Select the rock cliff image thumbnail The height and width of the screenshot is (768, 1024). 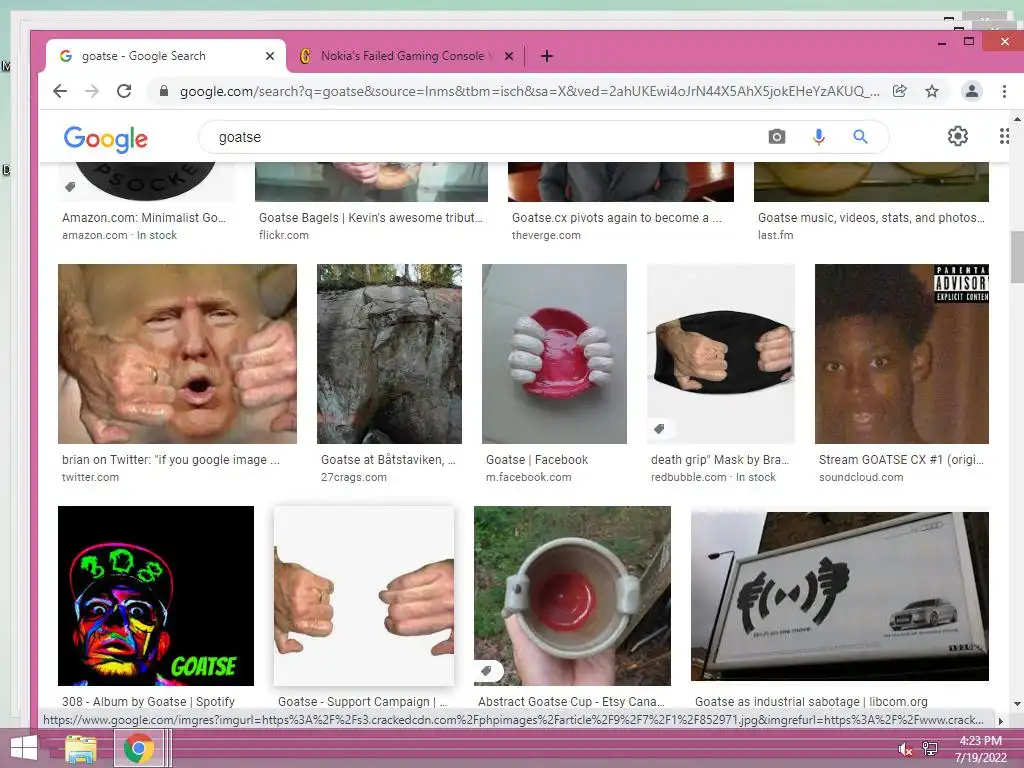(x=389, y=354)
